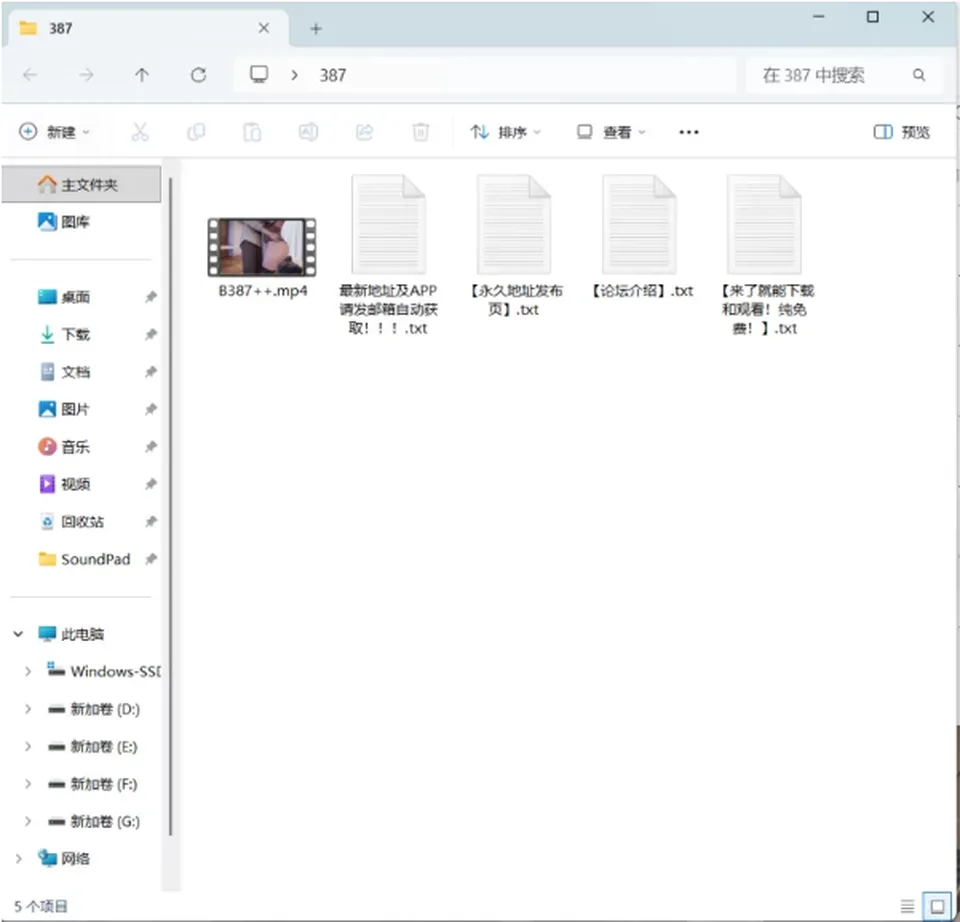This screenshot has height=922, width=960.
Task: Select the 387 window tab
Action: click(x=145, y=28)
